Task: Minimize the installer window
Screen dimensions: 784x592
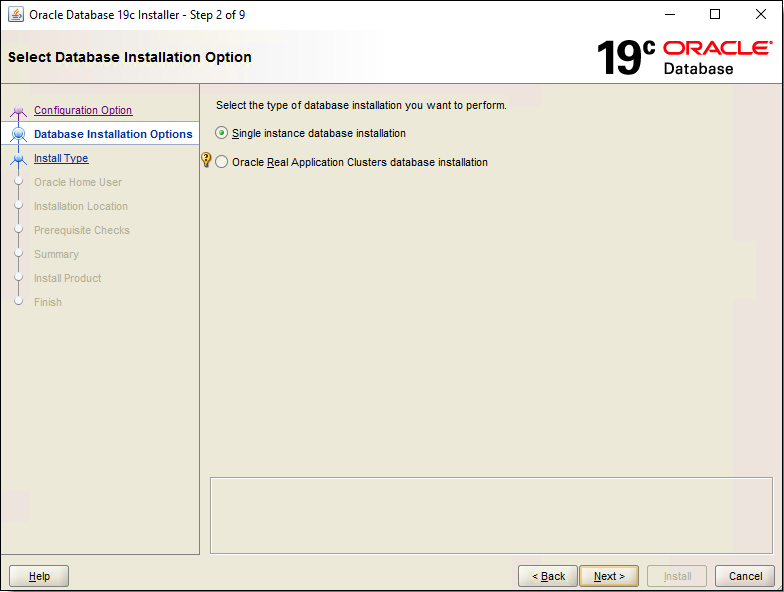Action: coord(670,14)
